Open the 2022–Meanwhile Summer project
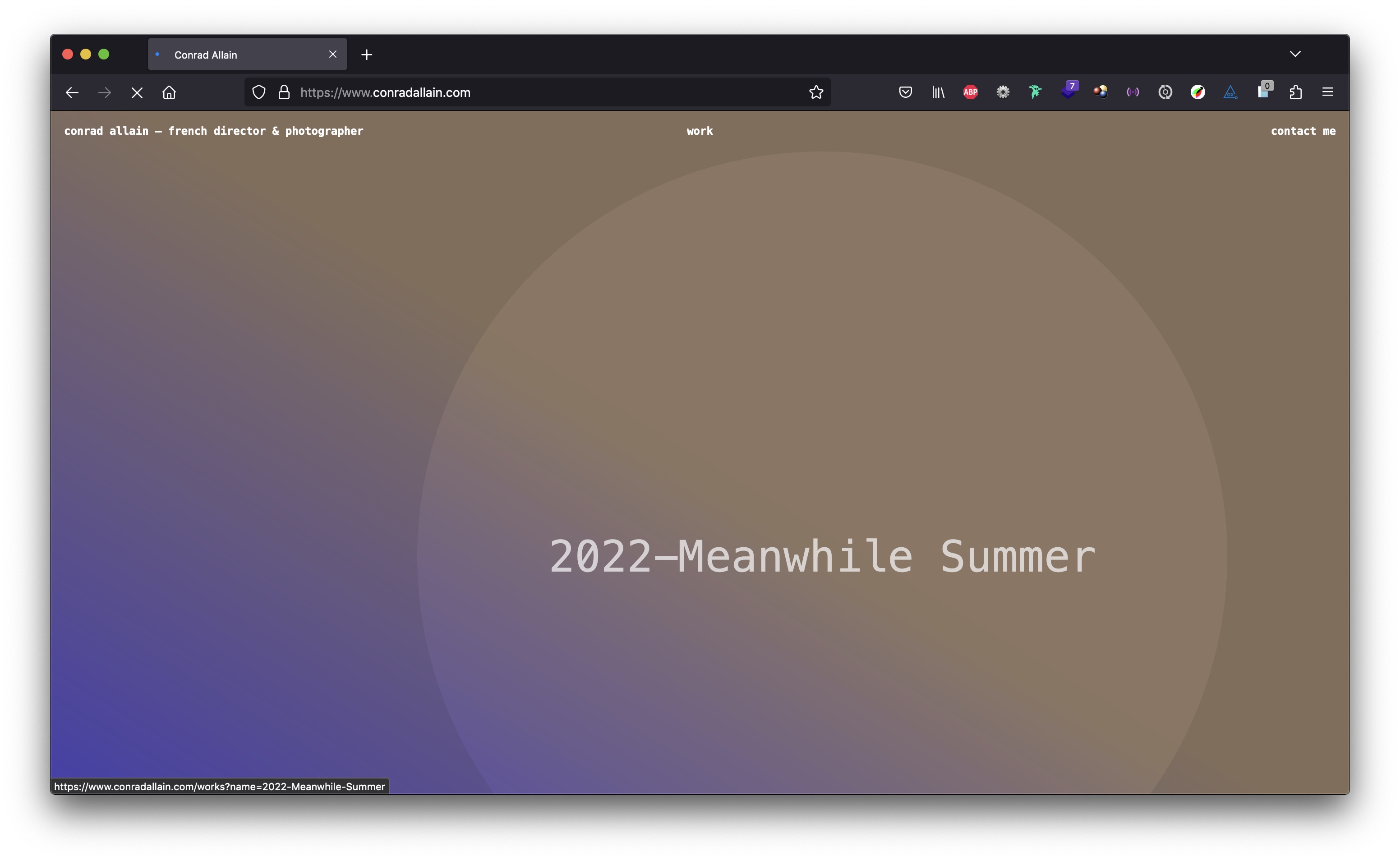Screen dimensions: 1400x861 pyautogui.click(x=822, y=556)
